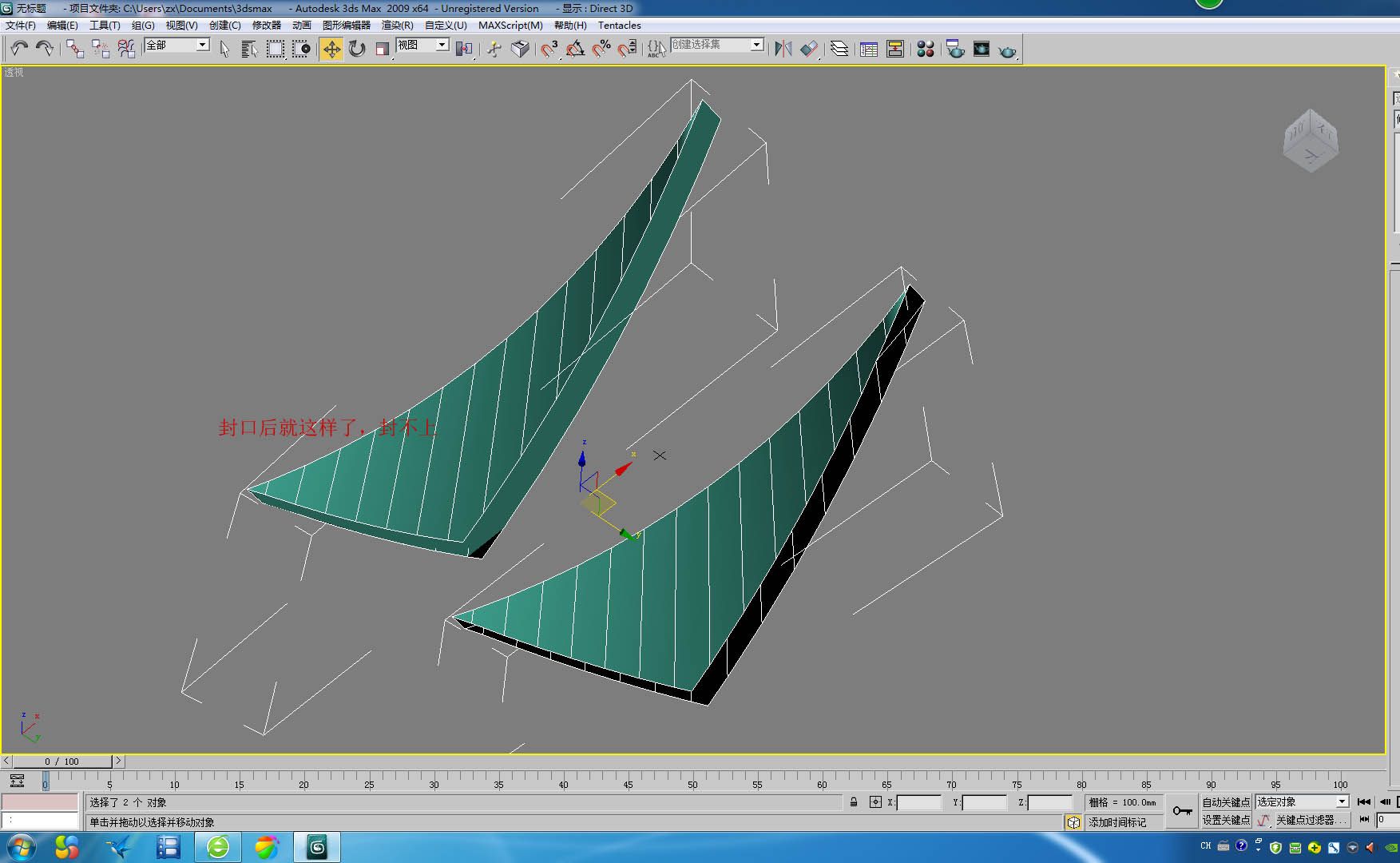The width and height of the screenshot is (1400, 863).
Task: Click the Mirror tool icon
Action: coord(783,49)
